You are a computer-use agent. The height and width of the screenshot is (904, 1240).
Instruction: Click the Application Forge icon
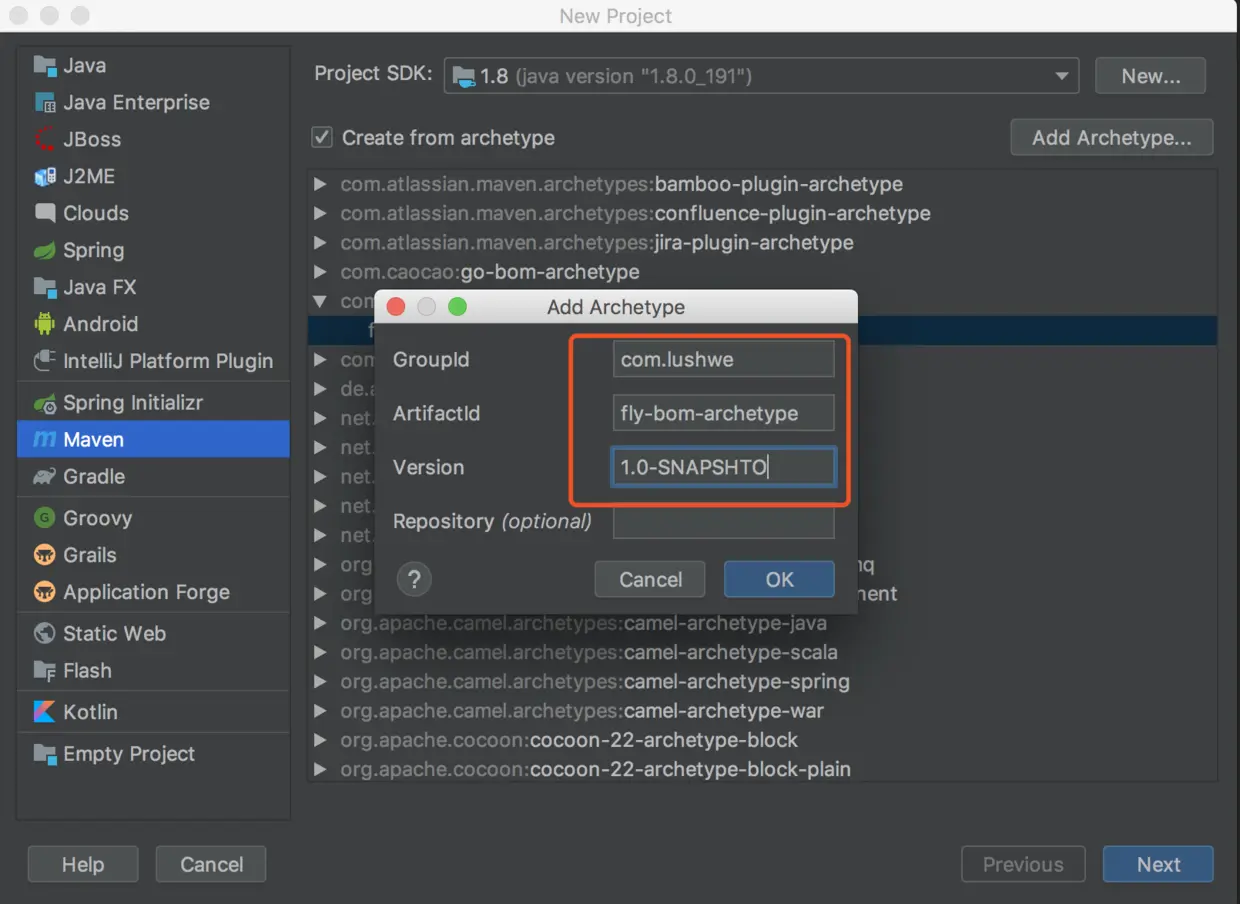45,592
